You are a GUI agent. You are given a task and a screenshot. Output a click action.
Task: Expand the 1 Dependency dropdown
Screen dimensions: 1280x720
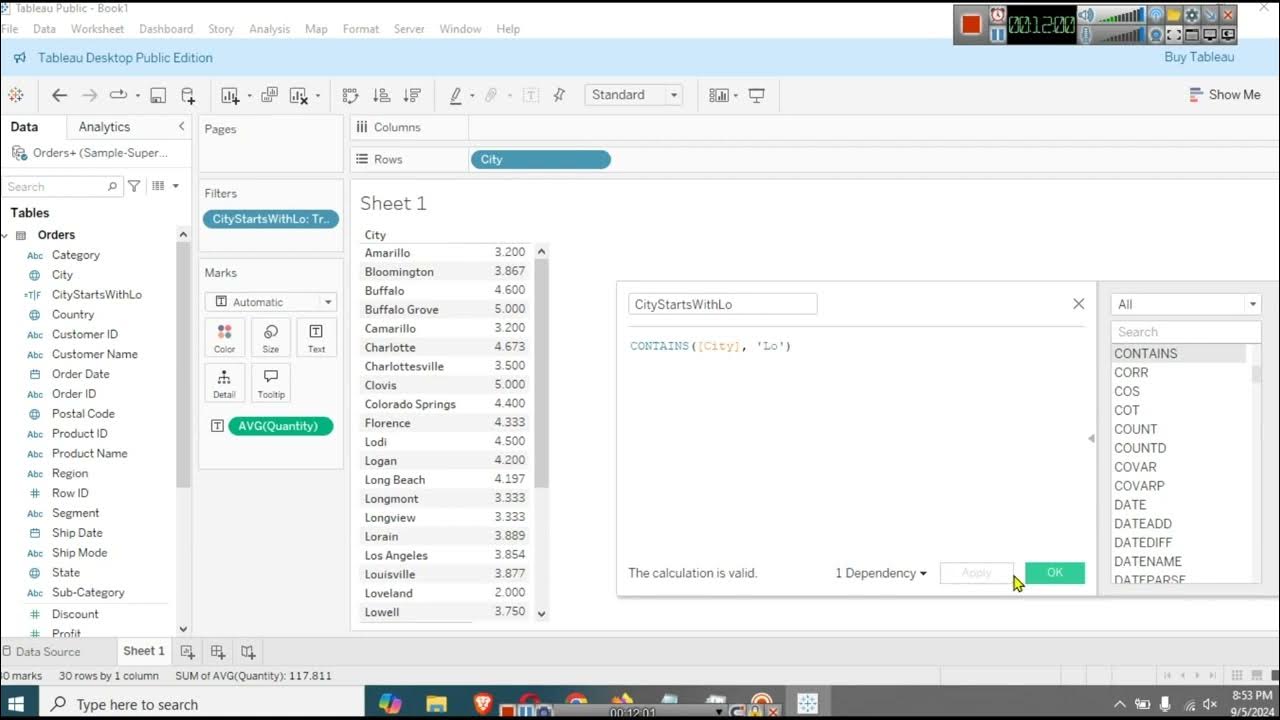(x=881, y=573)
